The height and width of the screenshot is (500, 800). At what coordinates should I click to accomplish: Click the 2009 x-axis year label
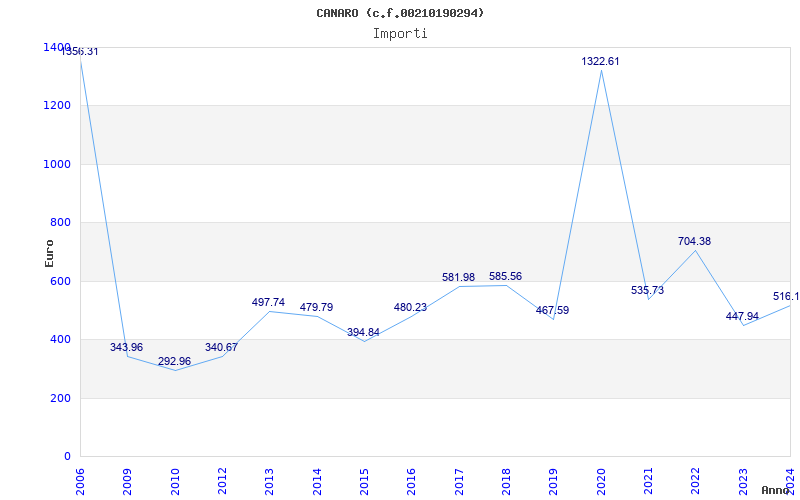(128, 482)
